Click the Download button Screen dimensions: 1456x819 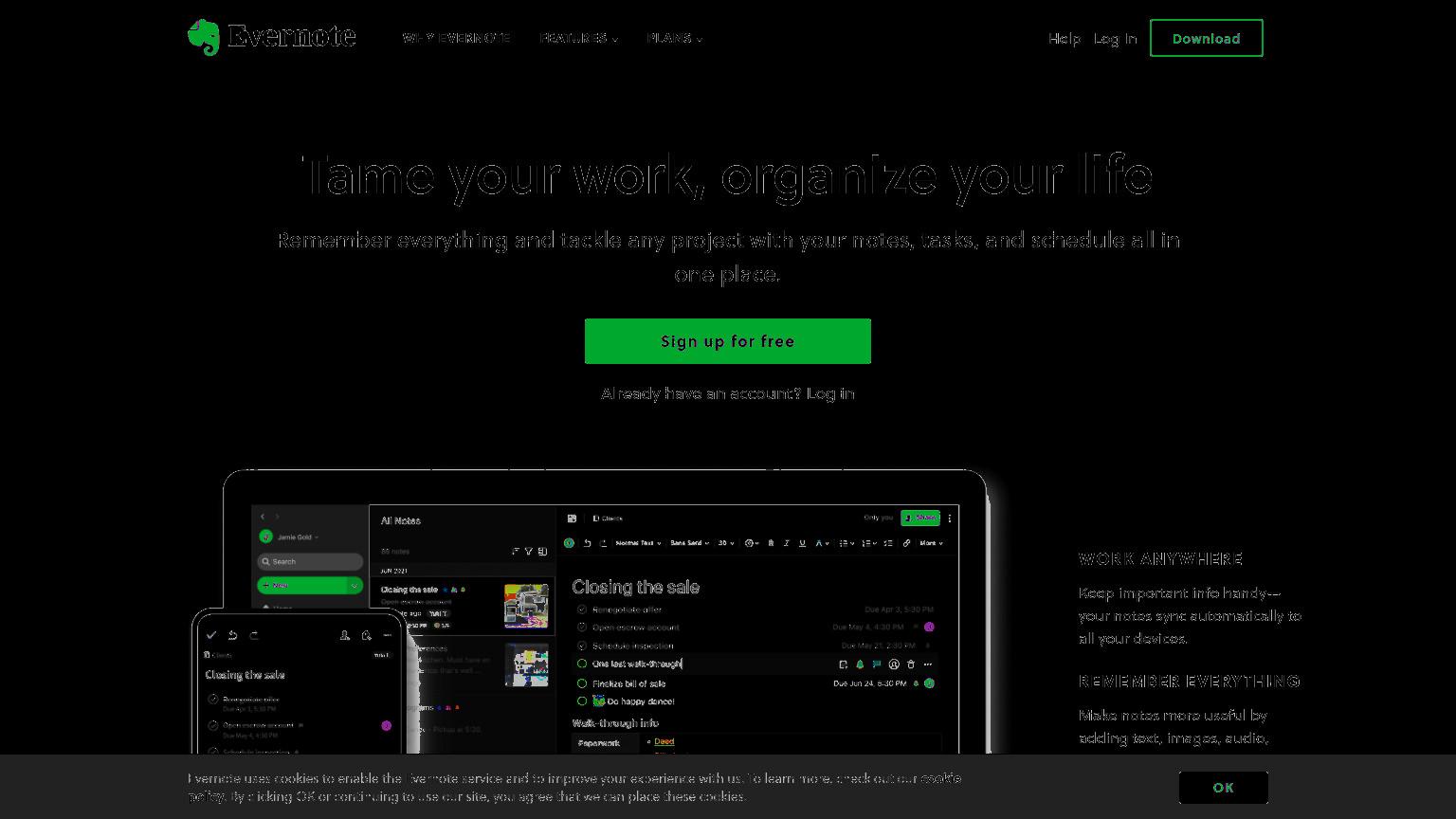coord(1206,38)
